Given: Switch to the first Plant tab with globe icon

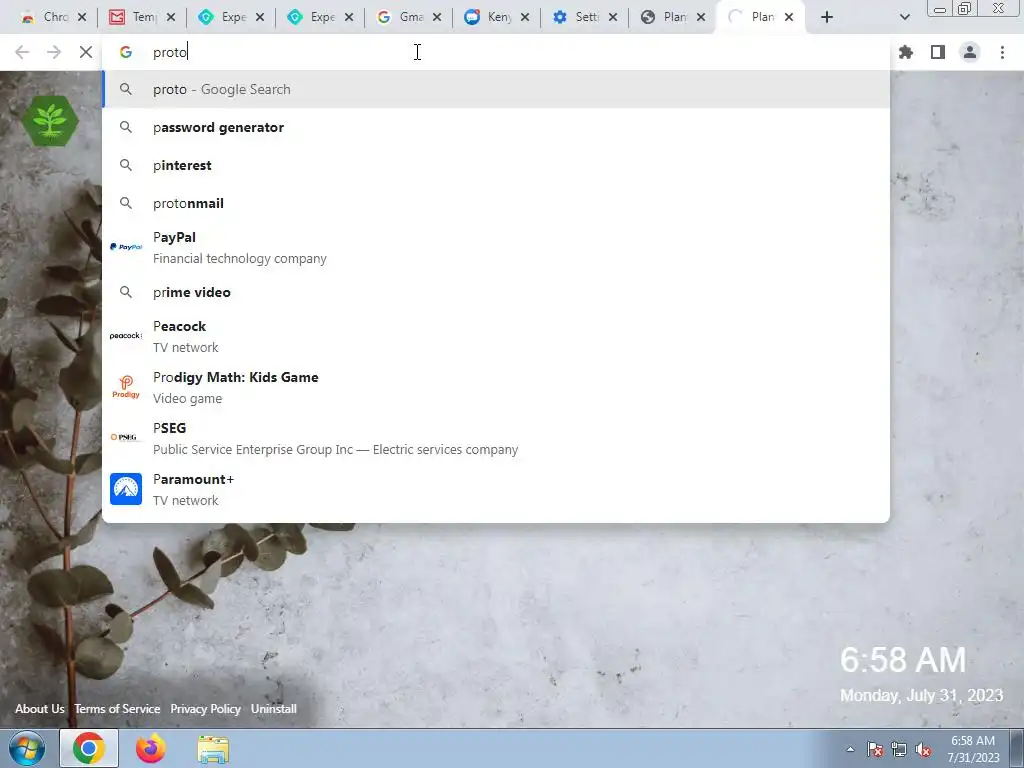Looking at the screenshot, I should (673, 17).
